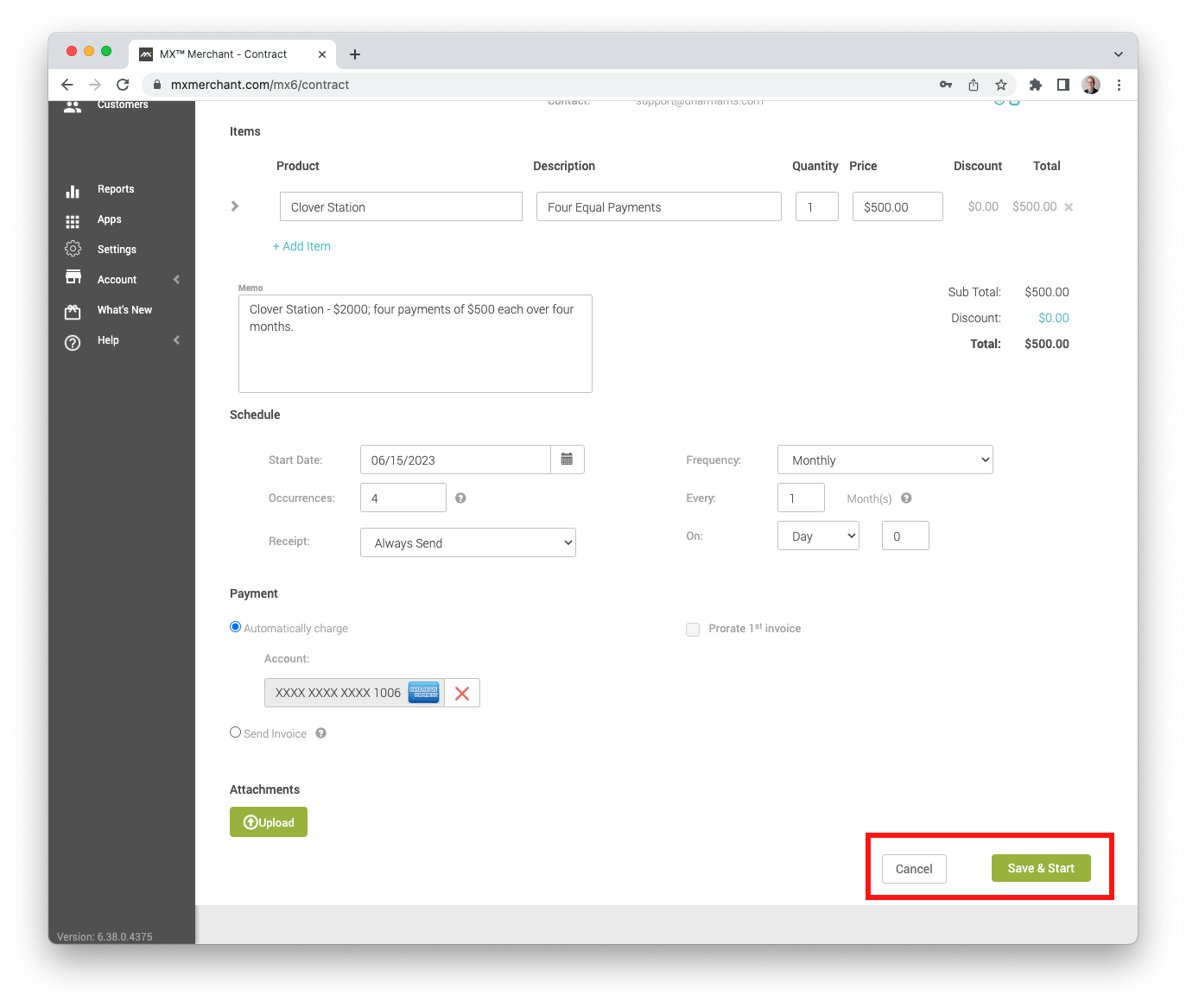Click the + Add Item link
The width and height of the screenshot is (1186, 1008).
tap(301, 246)
